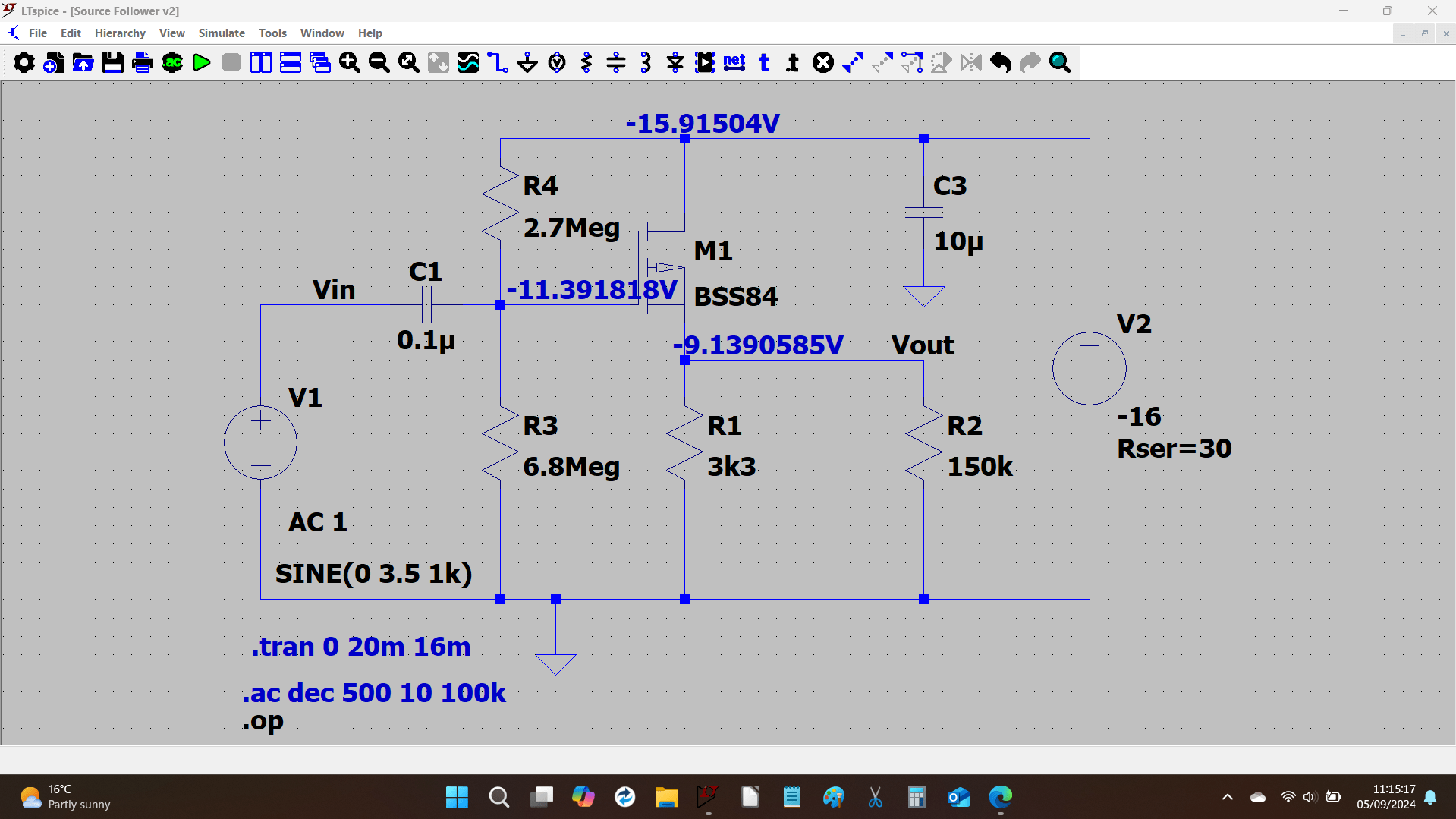Screen dimensions: 1456x819
Task: Add a text comment with the blue t
Action: 764,62
